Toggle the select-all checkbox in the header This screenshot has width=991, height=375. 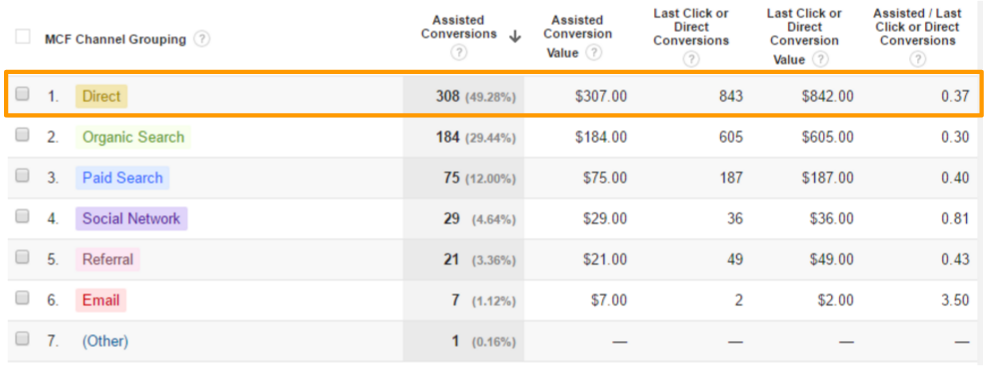tap(23, 37)
